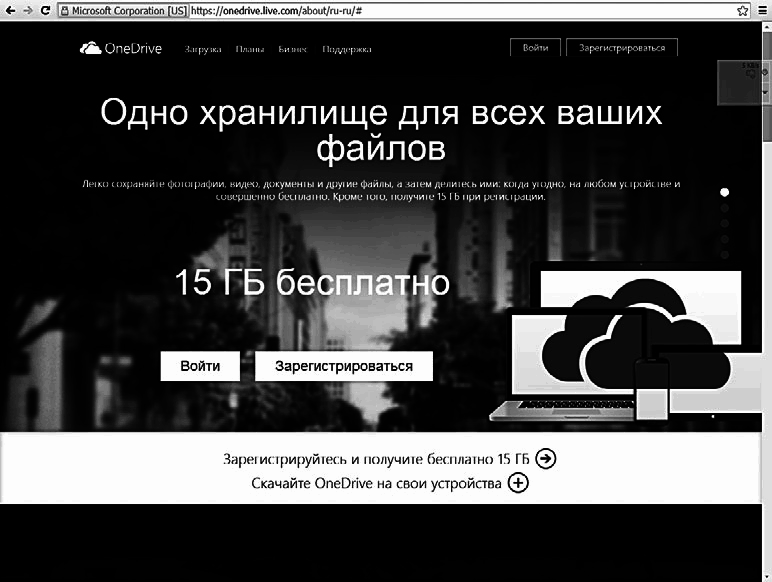Open the browser hamburger menu

pos(763,10)
